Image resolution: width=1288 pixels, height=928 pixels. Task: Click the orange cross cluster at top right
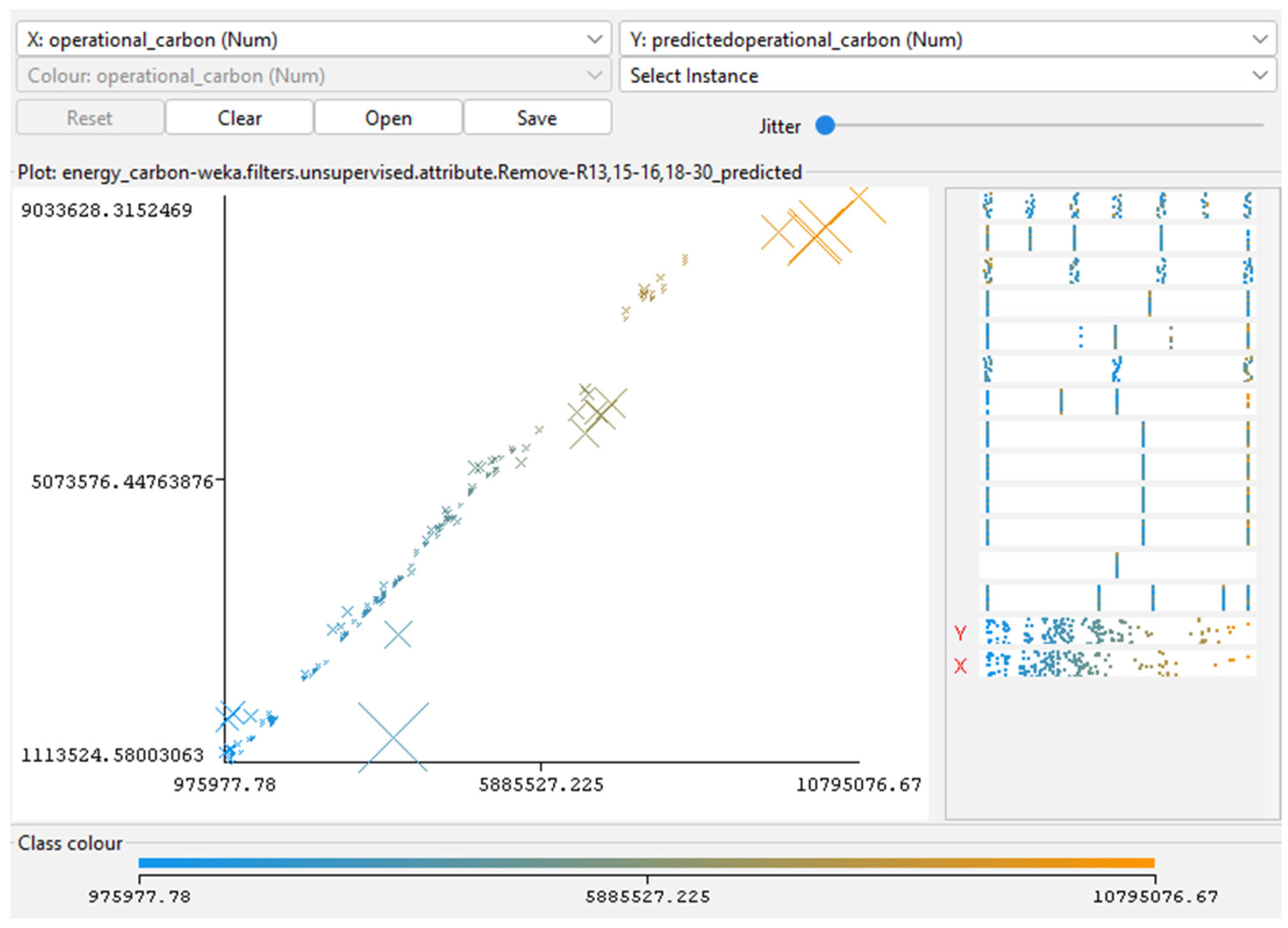[x=818, y=233]
